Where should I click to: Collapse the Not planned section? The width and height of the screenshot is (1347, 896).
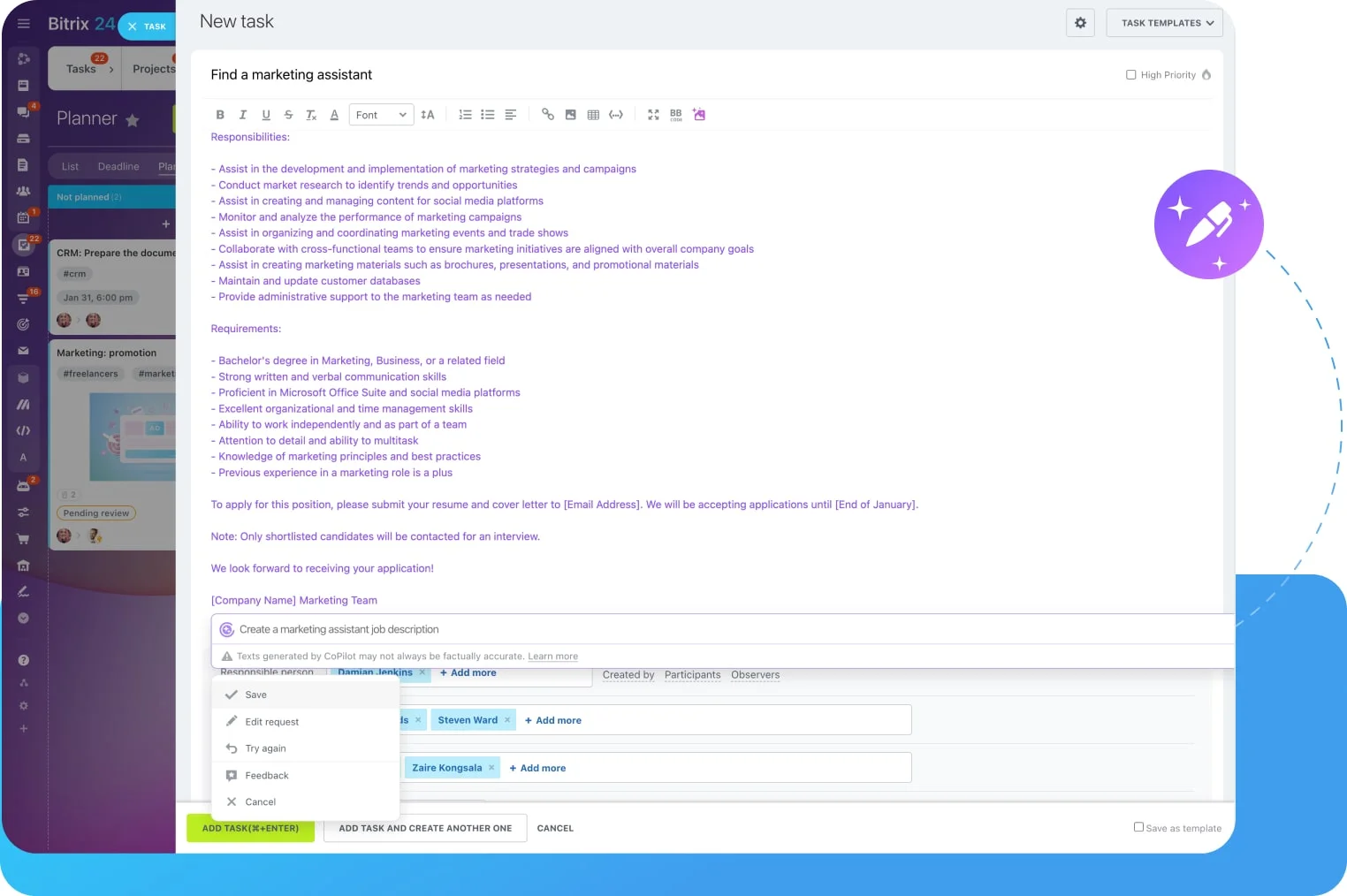click(x=89, y=196)
